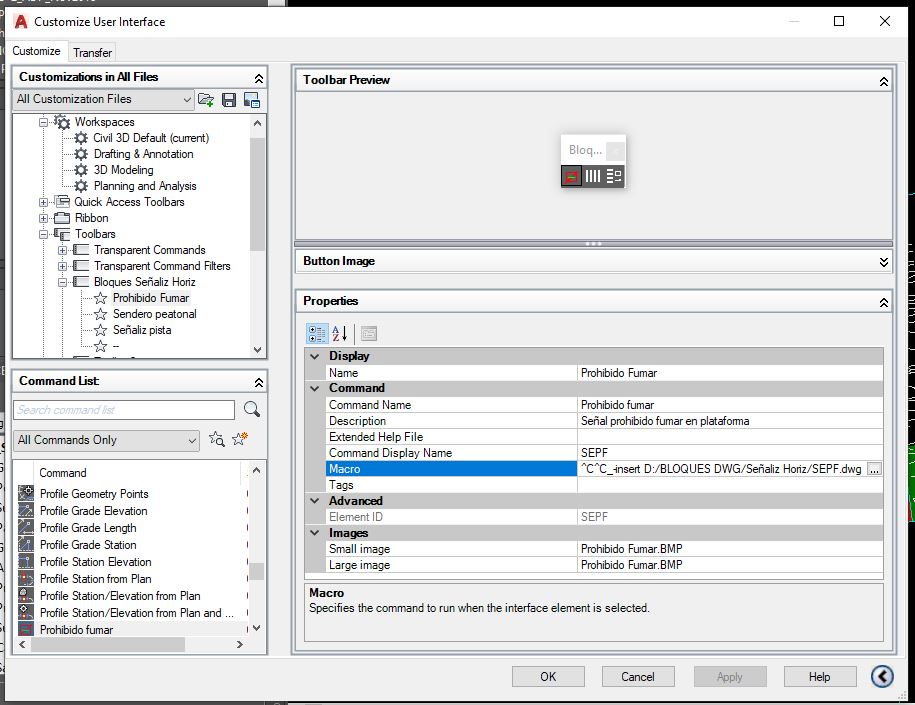Switch to the Customize tab
This screenshot has width=915, height=705.
coord(36,51)
